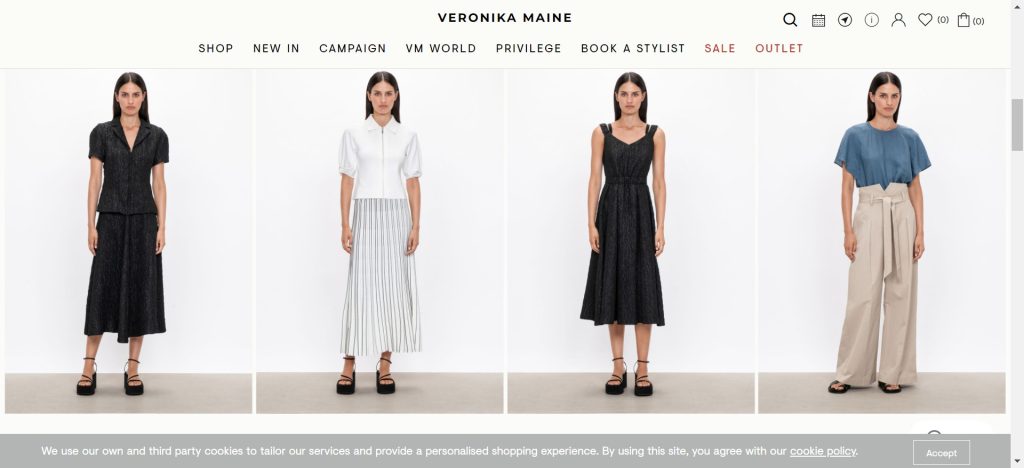This screenshot has width=1024, height=468.
Task: Open the OUTLET section
Action: (779, 48)
